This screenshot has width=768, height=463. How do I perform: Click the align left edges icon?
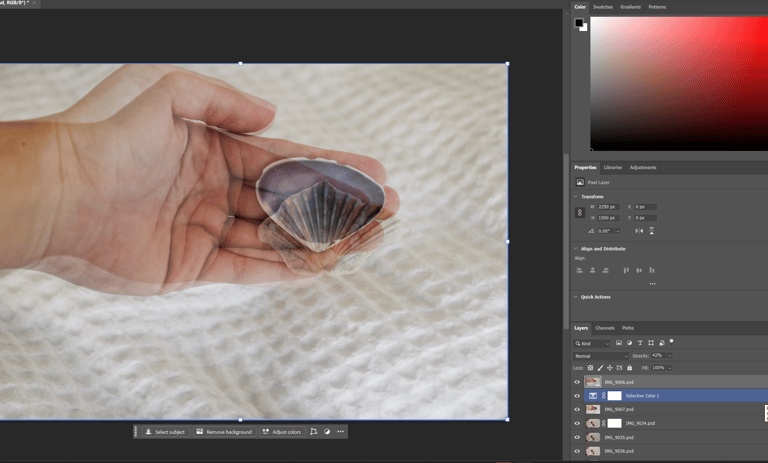[580, 270]
